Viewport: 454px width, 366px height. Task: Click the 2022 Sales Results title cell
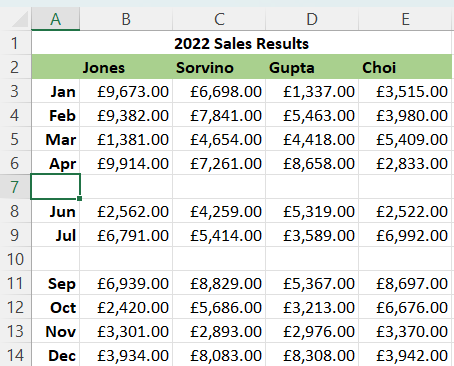[x=242, y=43]
